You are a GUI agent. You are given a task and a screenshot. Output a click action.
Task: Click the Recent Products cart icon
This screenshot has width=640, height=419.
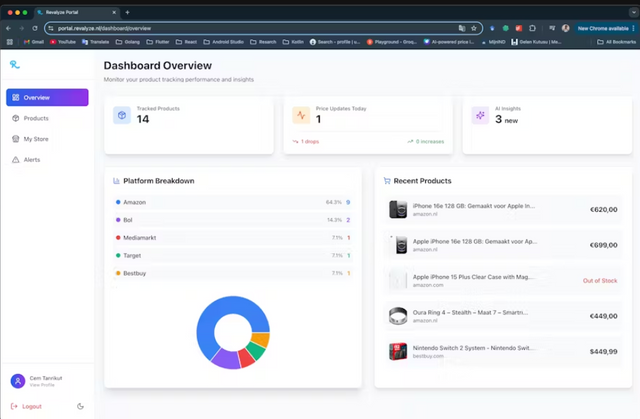387,181
